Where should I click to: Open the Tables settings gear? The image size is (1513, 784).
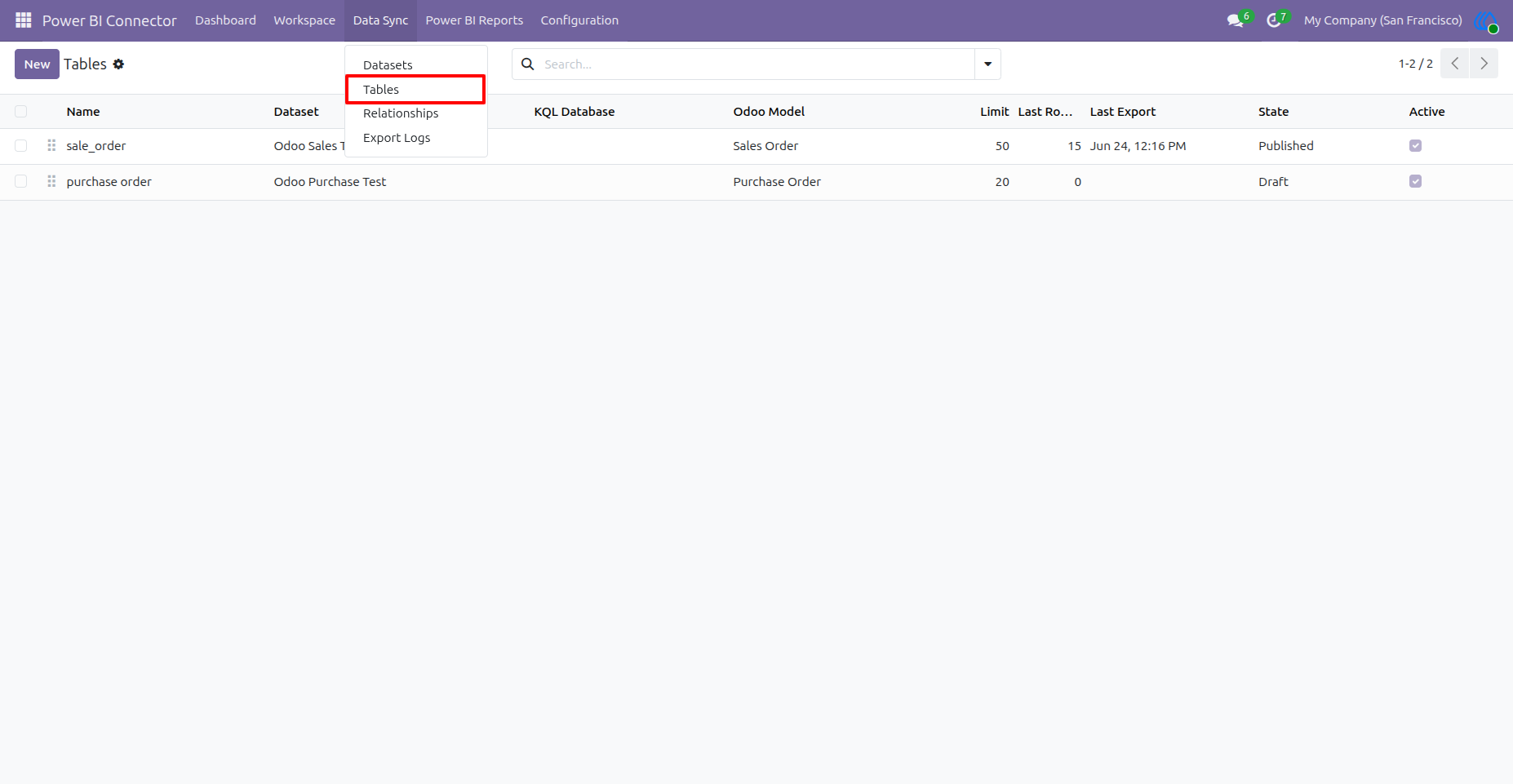118,64
